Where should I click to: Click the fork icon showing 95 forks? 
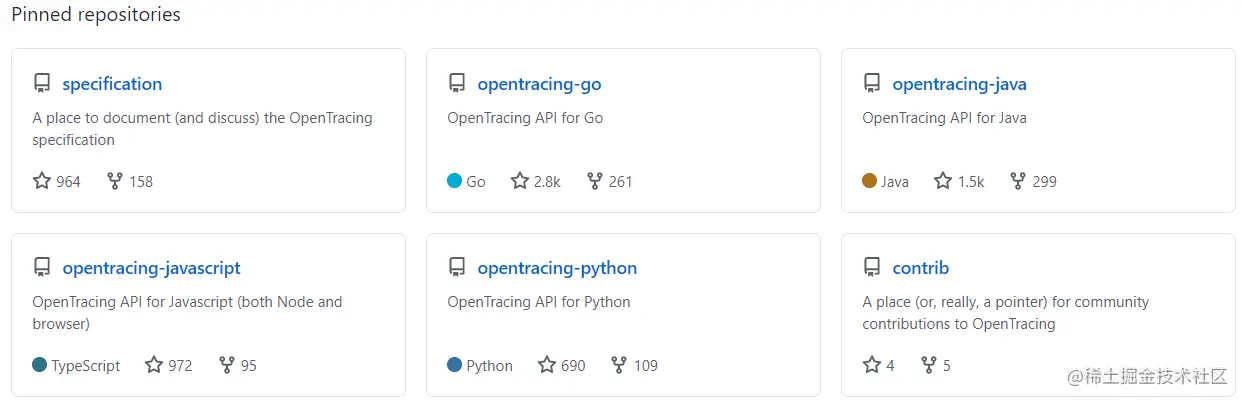(x=227, y=365)
